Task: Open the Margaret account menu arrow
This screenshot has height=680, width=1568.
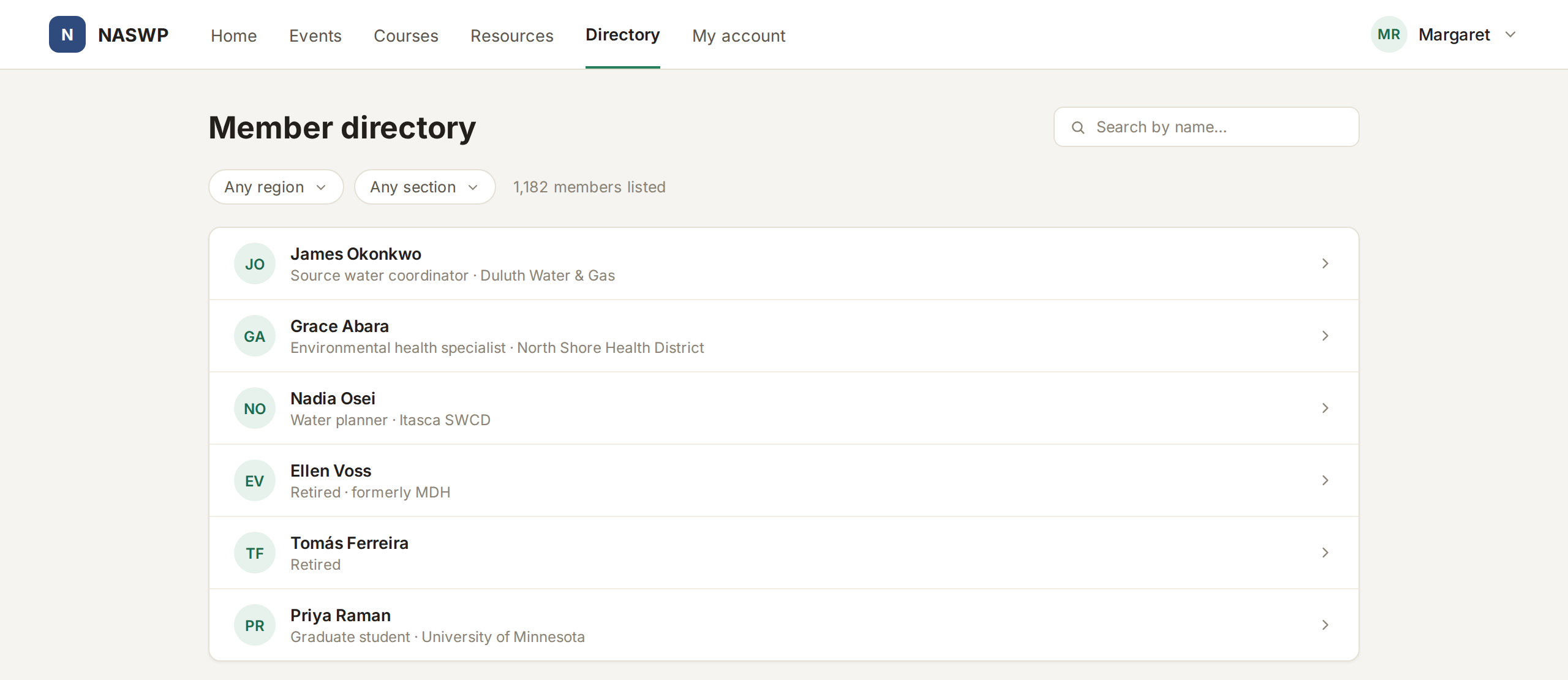Action: pyautogui.click(x=1510, y=34)
